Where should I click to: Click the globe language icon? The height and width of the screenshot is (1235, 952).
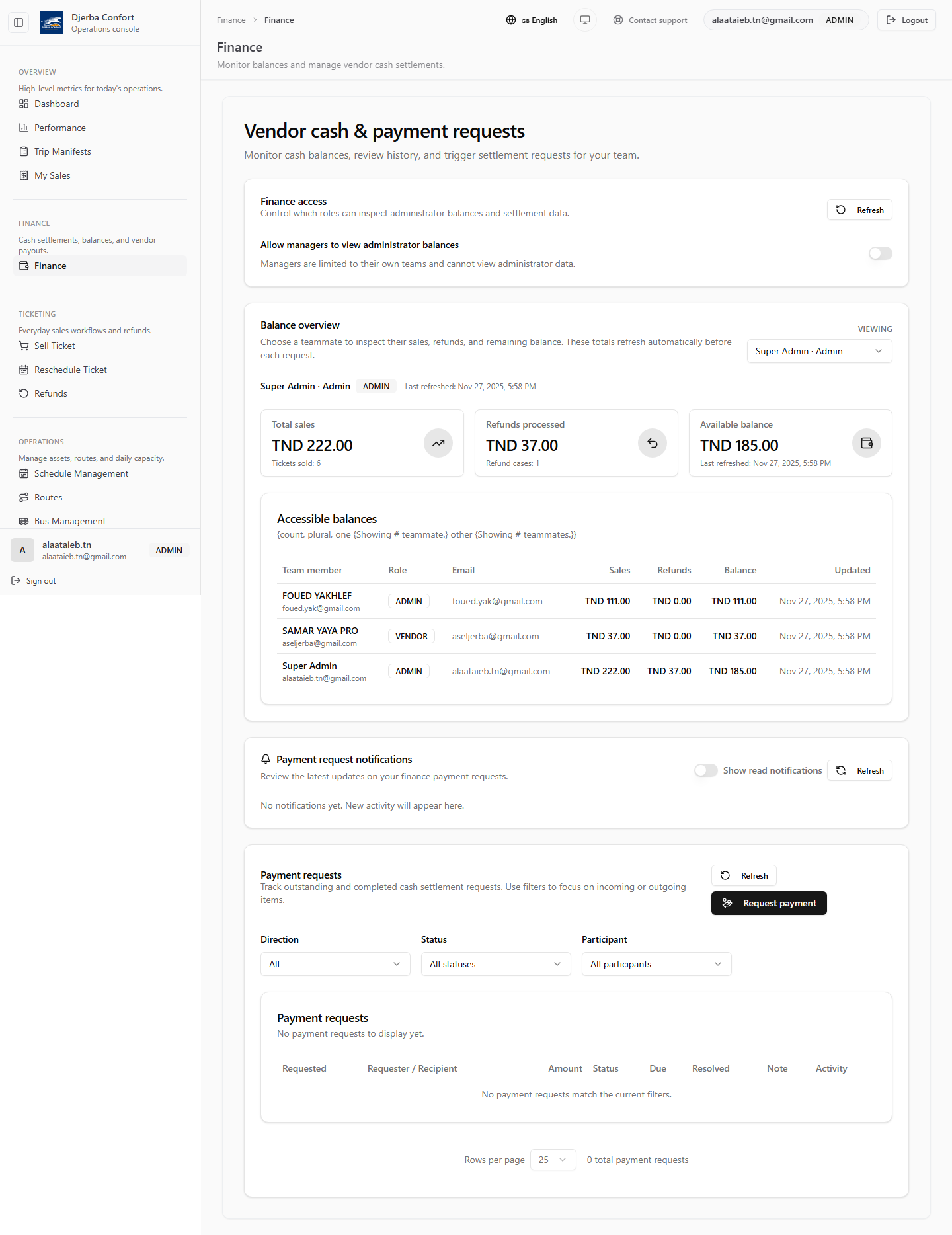point(511,20)
